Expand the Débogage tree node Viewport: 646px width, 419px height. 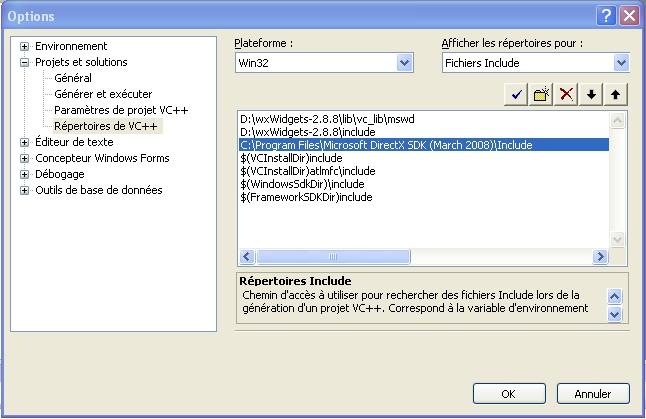25,174
